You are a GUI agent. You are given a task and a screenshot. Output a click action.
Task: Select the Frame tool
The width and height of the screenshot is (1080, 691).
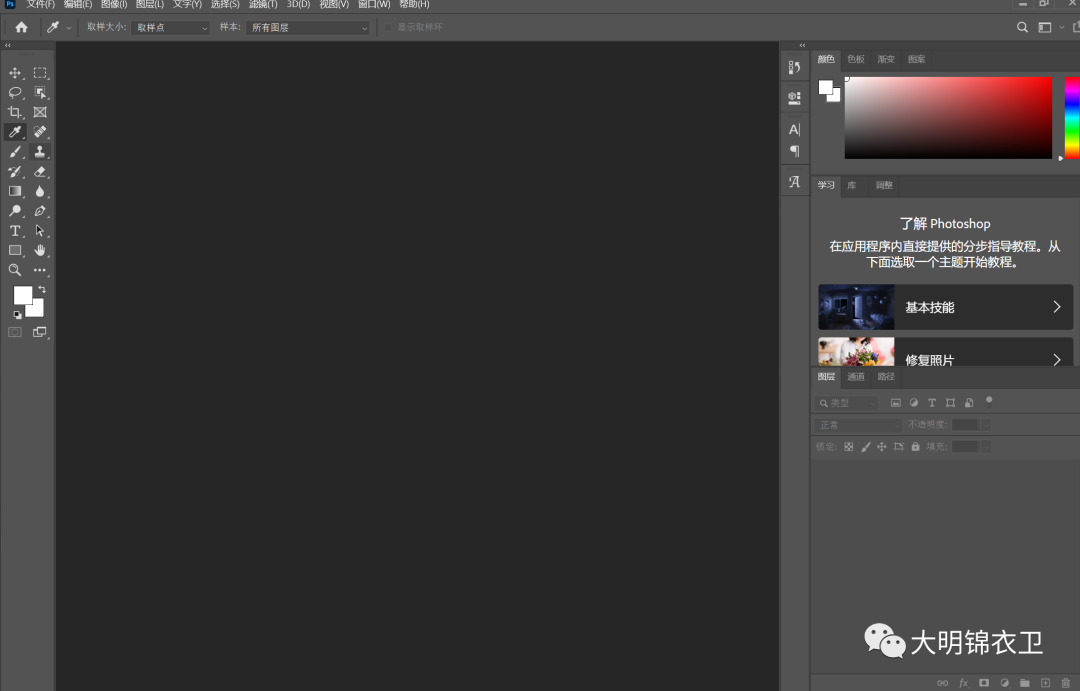pos(40,112)
